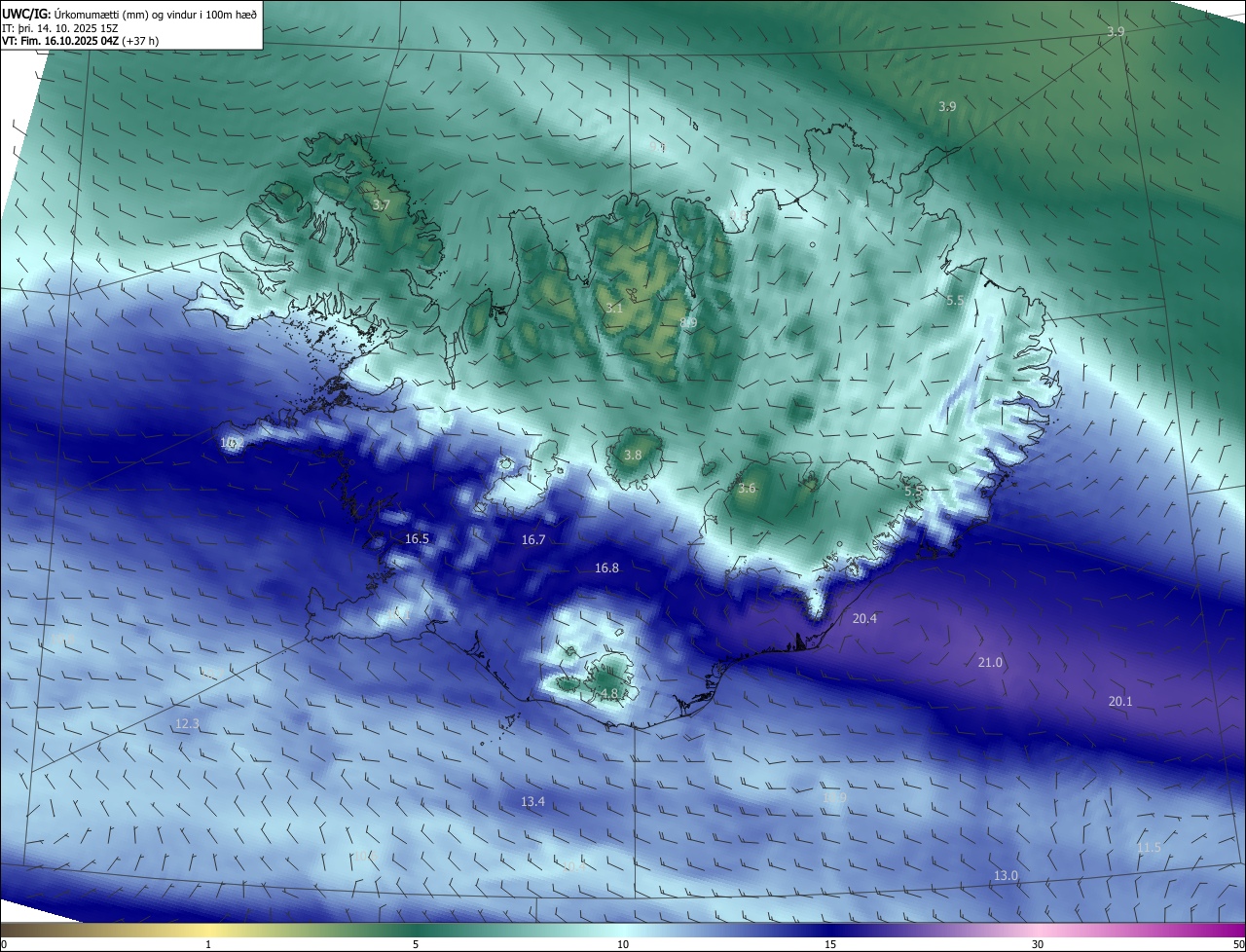Click the 3.1 precipitation value label
This screenshot has width=1246, height=952.
[x=614, y=308]
